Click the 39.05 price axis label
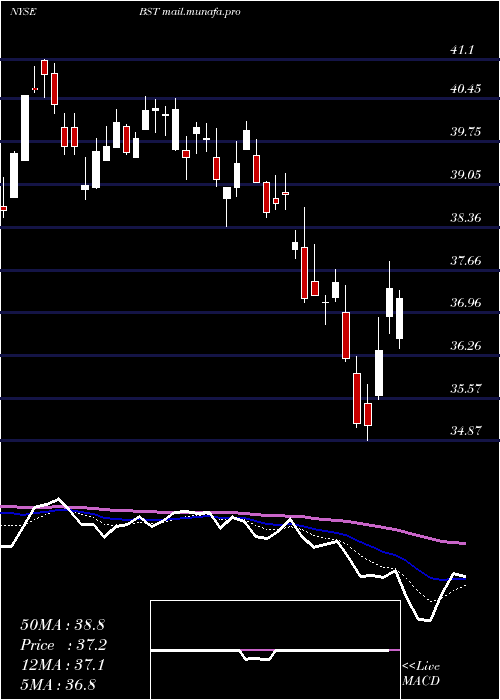Screen dimensions: 500x700 pyautogui.click(x=465, y=175)
